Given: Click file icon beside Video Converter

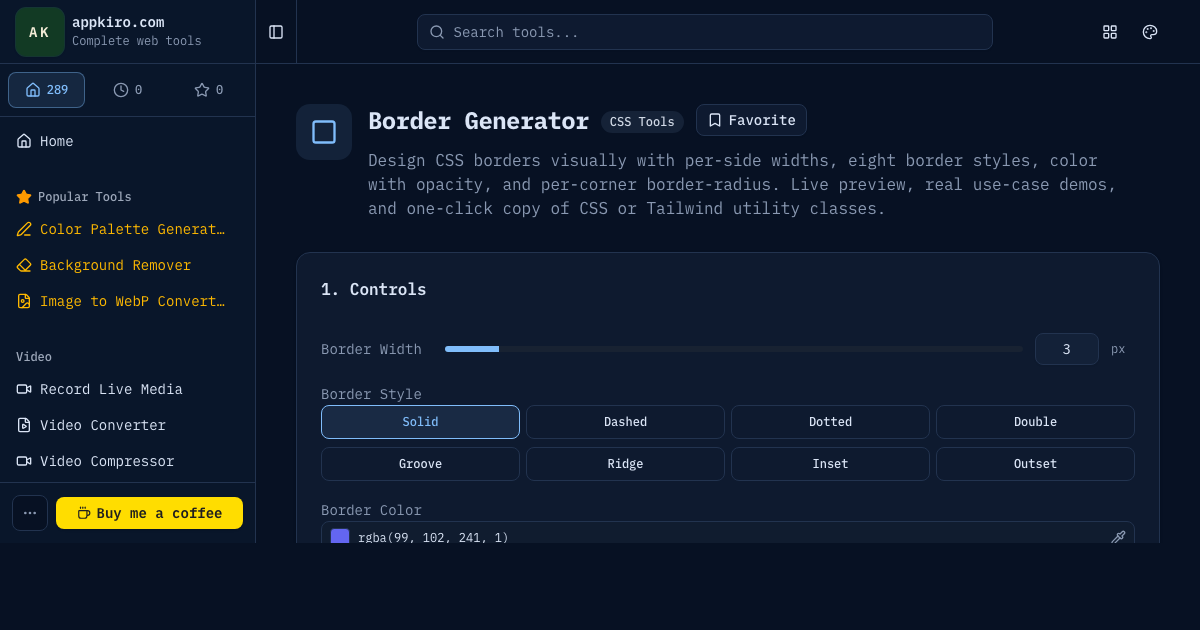Looking at the screenshot, I should (24, 425).
